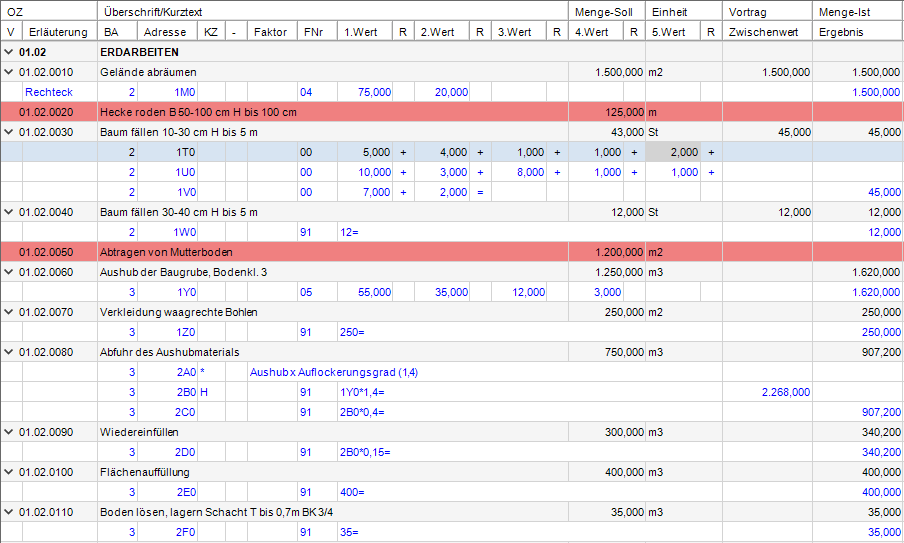Collapse position 01.02.0030 Baum fällen
Screen dimensions: 904x543
click(9, 132)
